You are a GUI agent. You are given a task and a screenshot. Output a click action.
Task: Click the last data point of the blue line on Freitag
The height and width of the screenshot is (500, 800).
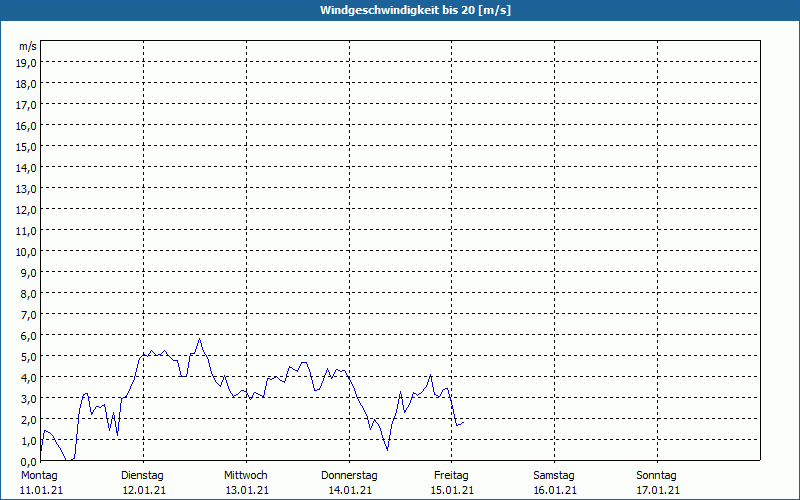463,422
